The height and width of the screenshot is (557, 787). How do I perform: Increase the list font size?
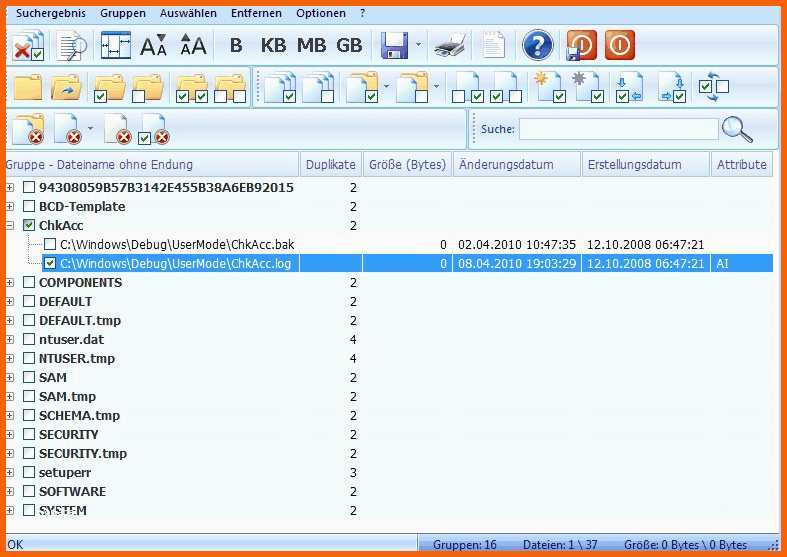point(193,46)
